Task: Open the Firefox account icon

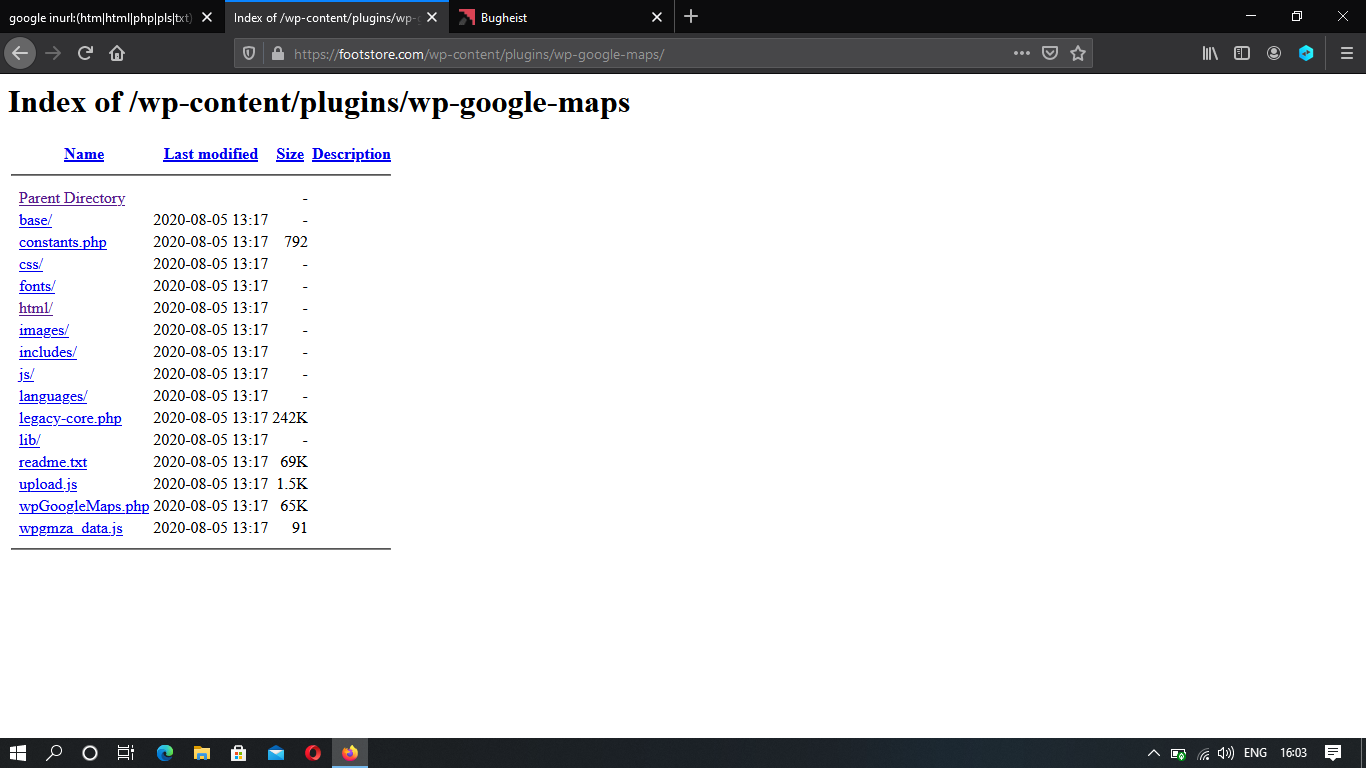Action: [x=1274, y=53]
